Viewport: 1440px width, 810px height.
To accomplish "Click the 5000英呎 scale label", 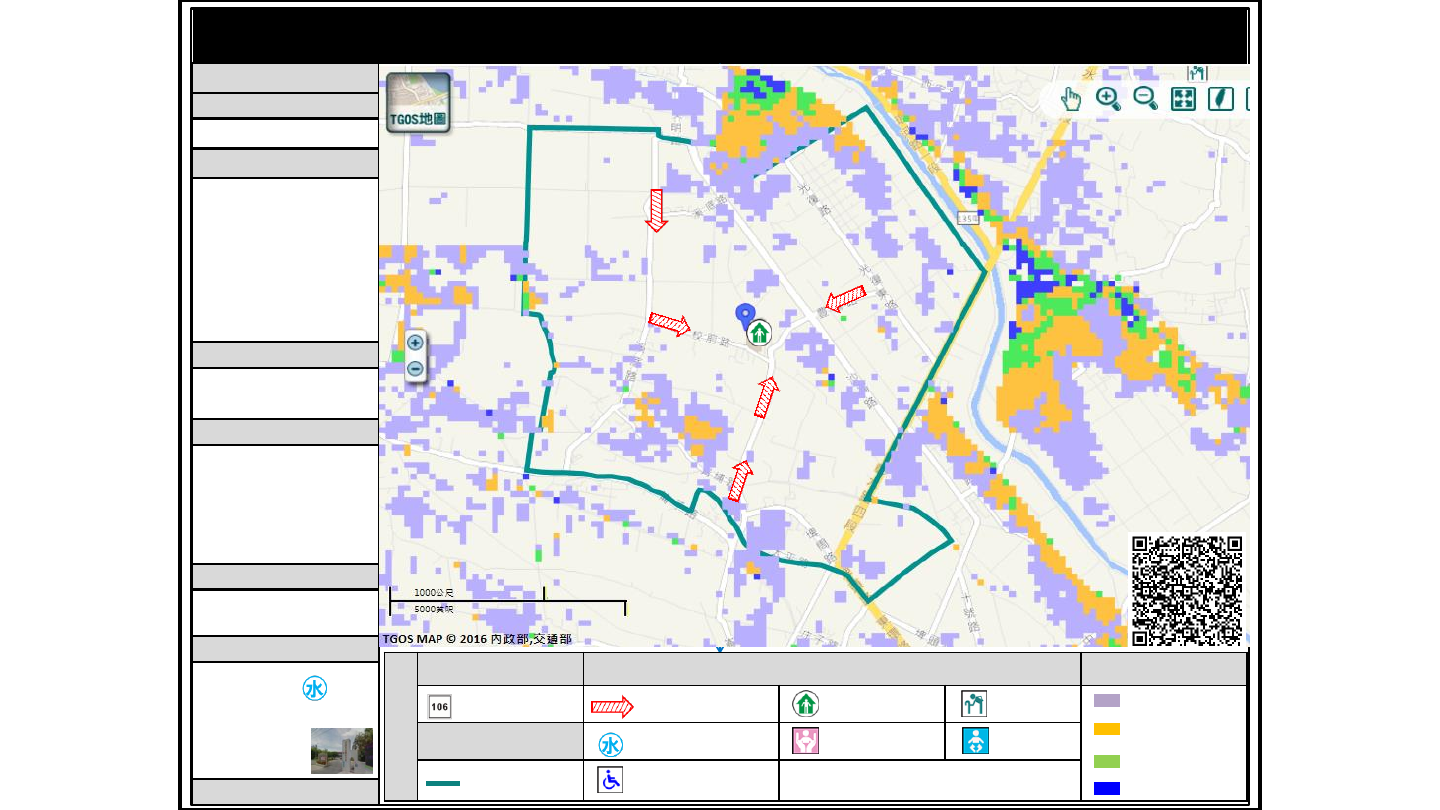I will tap(434, 609).
